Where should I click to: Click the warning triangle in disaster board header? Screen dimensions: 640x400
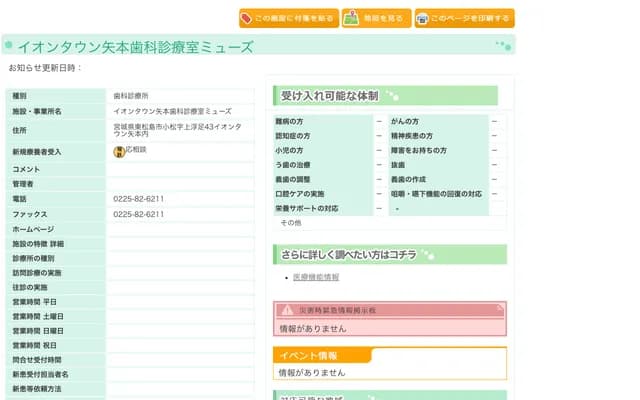click(x=287, y=310)
